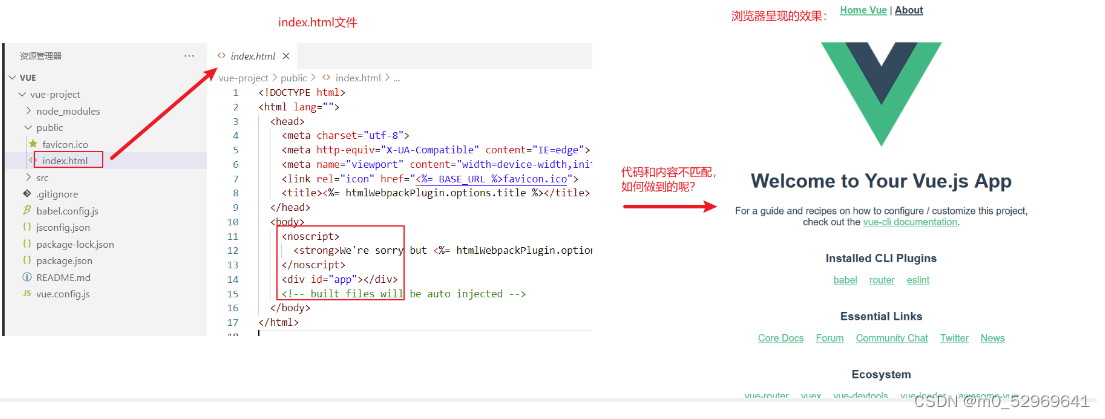This screenshot has width=1105, height=419.
Task: Expand the node_modules folder
Action: click(x=28, y=111)
